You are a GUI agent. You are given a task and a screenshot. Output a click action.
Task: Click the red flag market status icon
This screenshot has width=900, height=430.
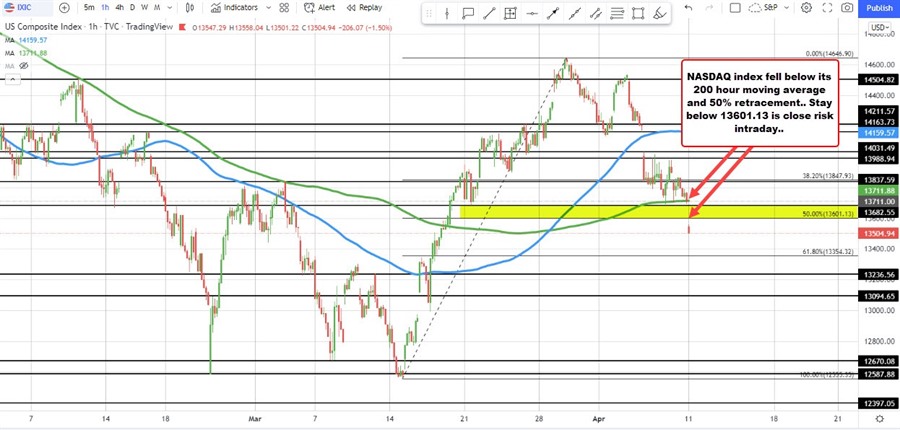(183, 27)
